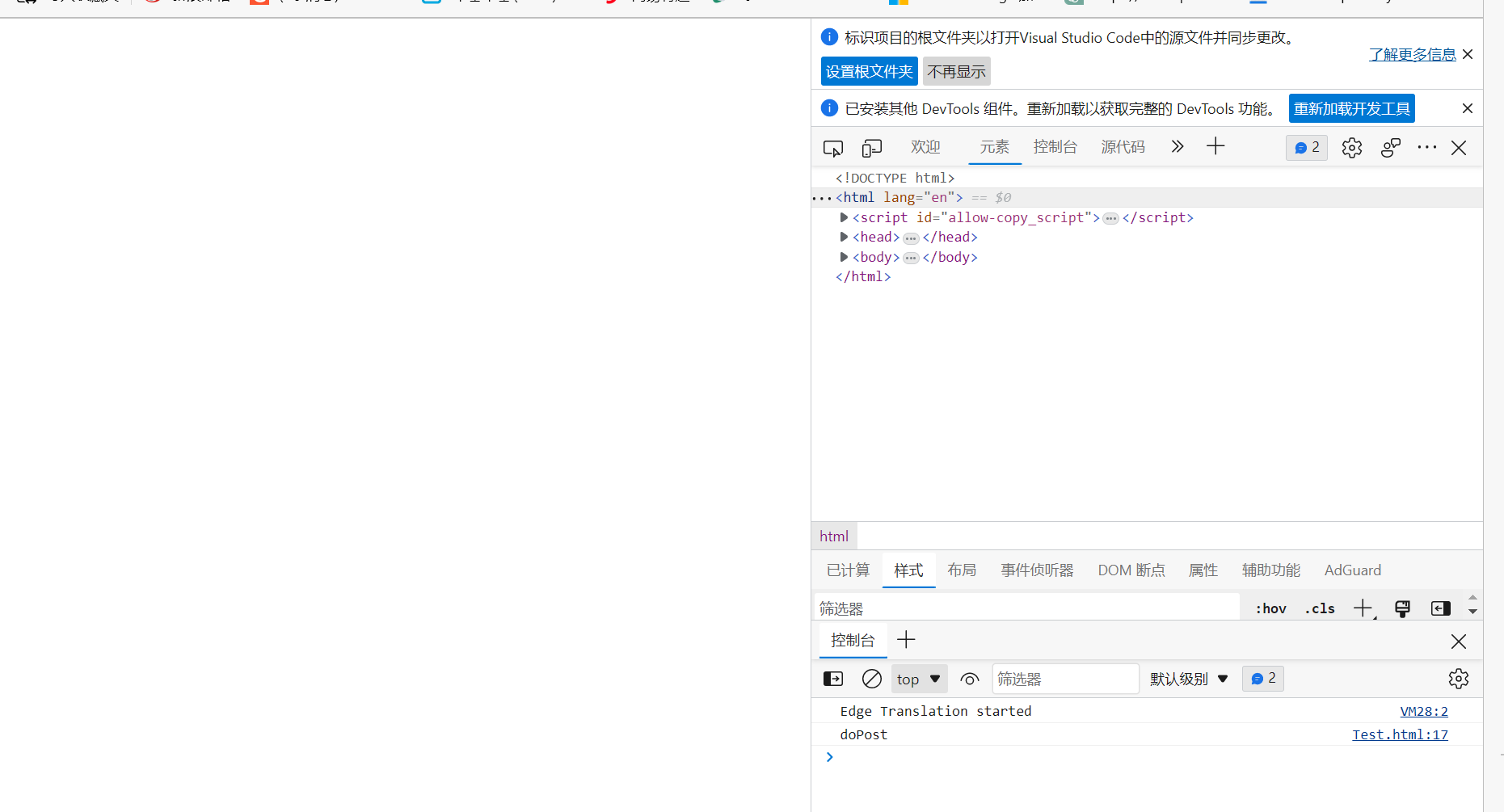The image size is (1504, 812).
Task: Switch to the 元素 tab
Action: [994, 147]
